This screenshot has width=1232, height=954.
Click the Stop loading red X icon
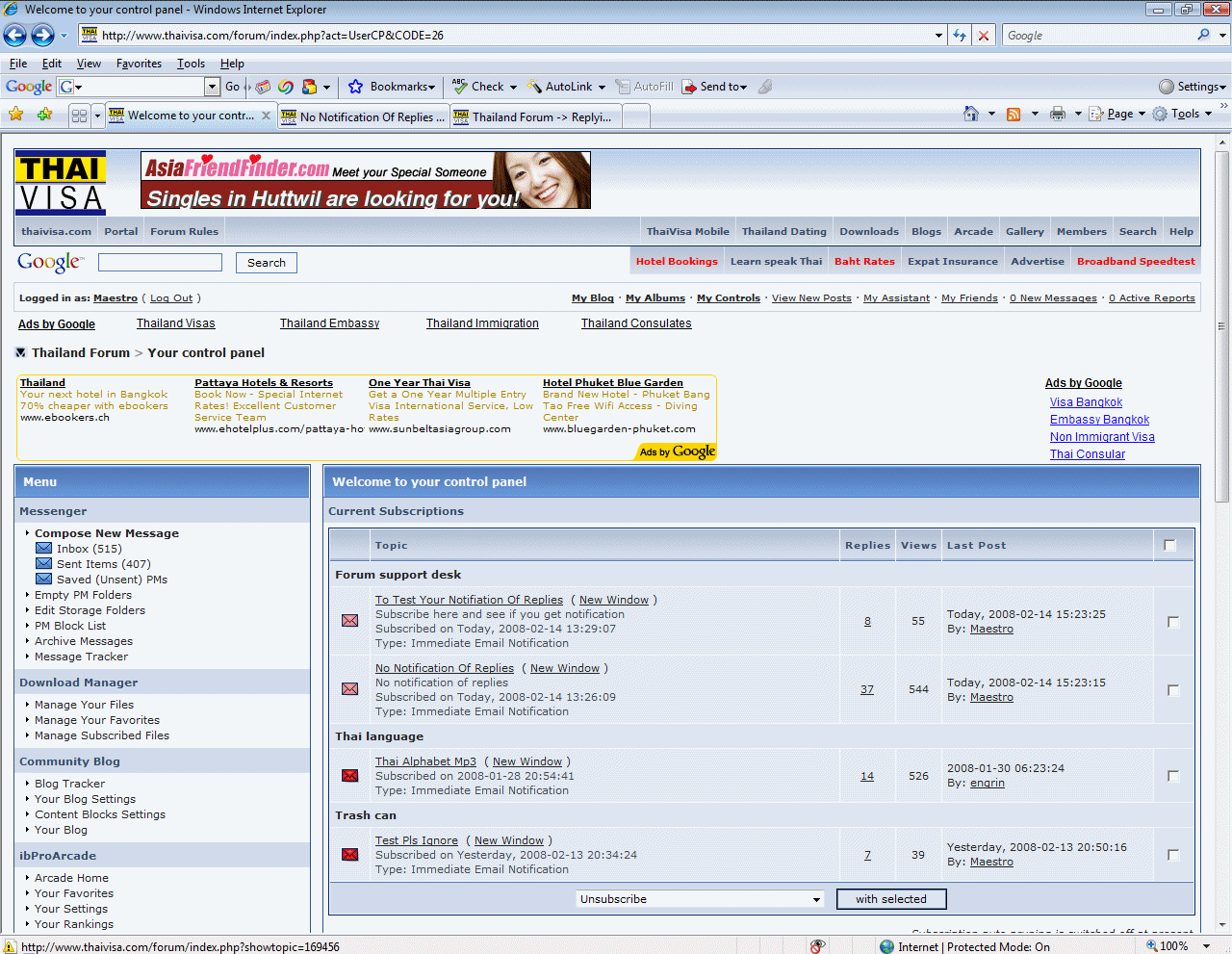983,36
